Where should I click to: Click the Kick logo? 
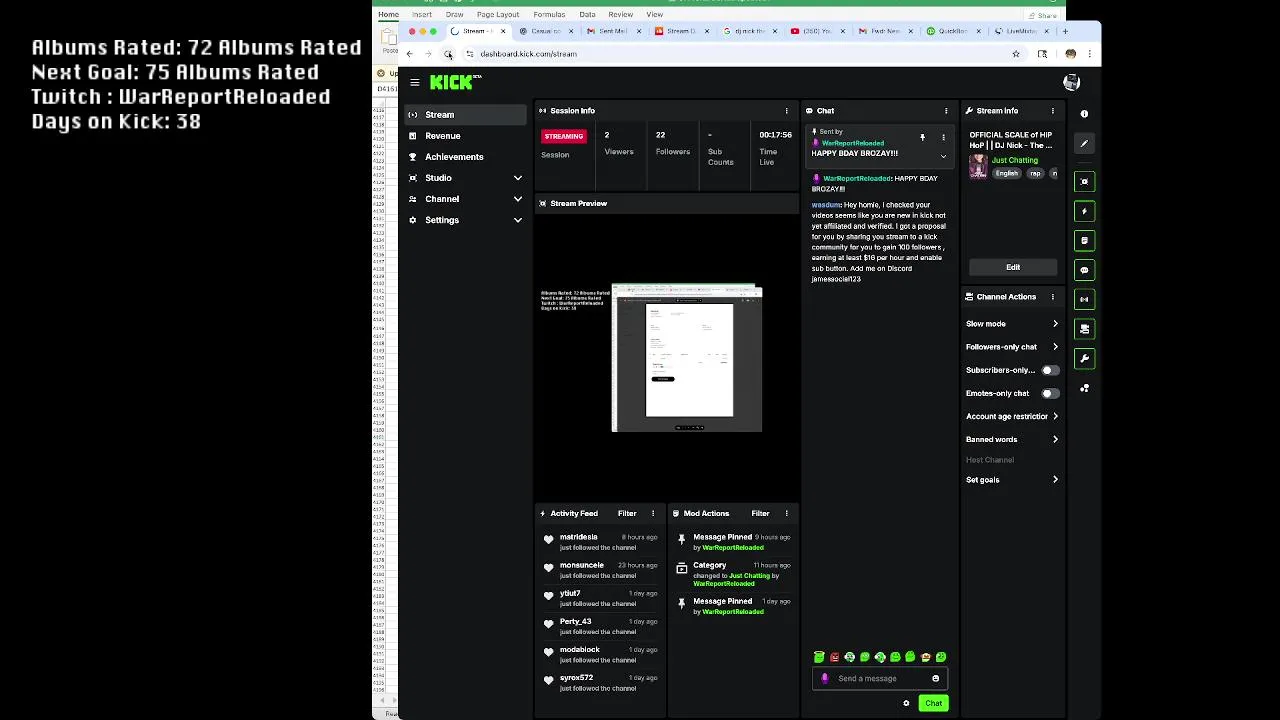455,82
